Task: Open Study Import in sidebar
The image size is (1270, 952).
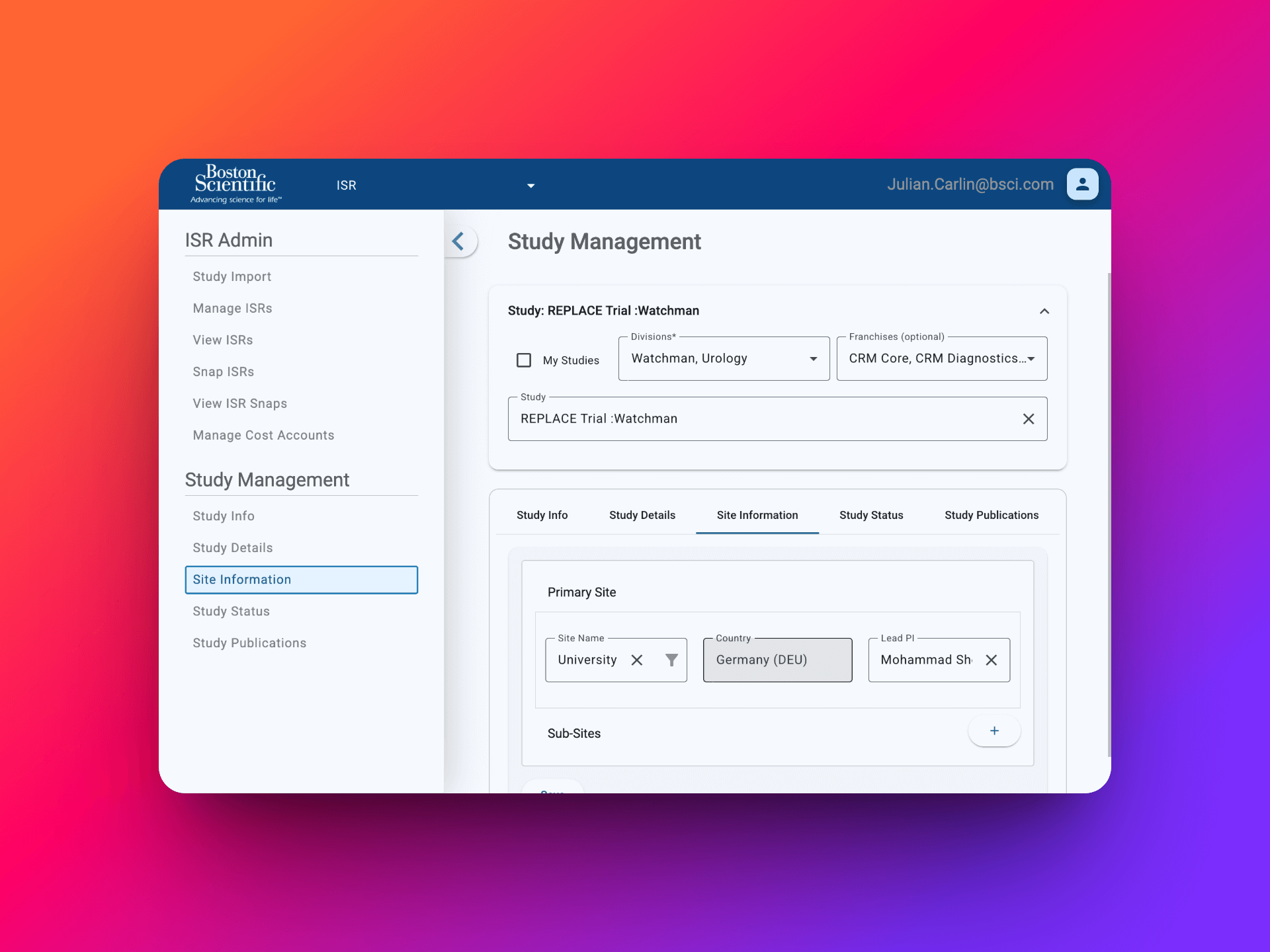Action: click(232, 276)
